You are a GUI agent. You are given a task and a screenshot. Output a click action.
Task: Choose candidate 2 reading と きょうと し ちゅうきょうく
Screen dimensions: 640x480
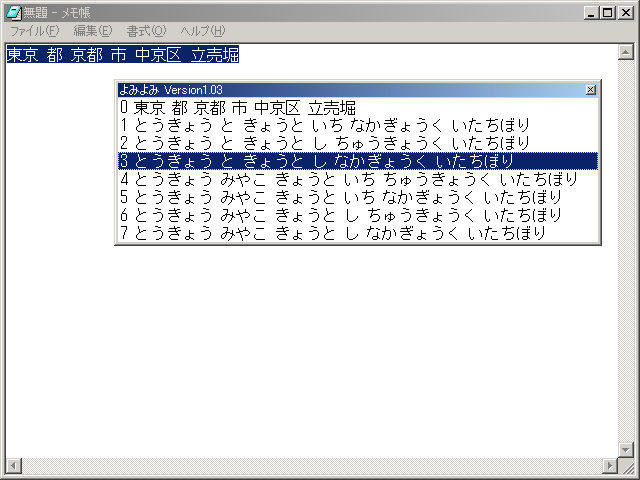[x=358, y=143]
